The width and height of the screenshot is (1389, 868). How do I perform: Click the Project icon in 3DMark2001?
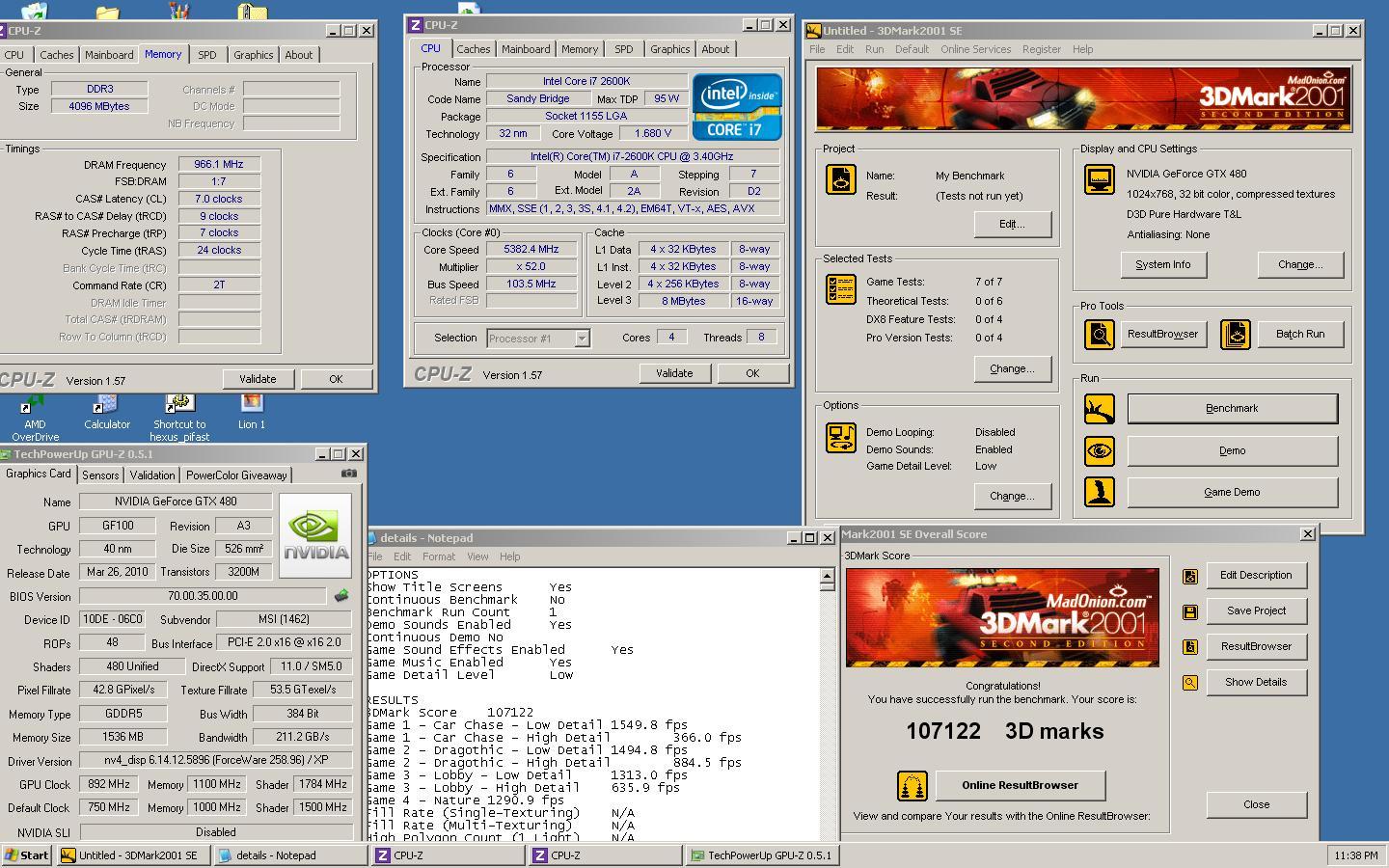[841, 180]
